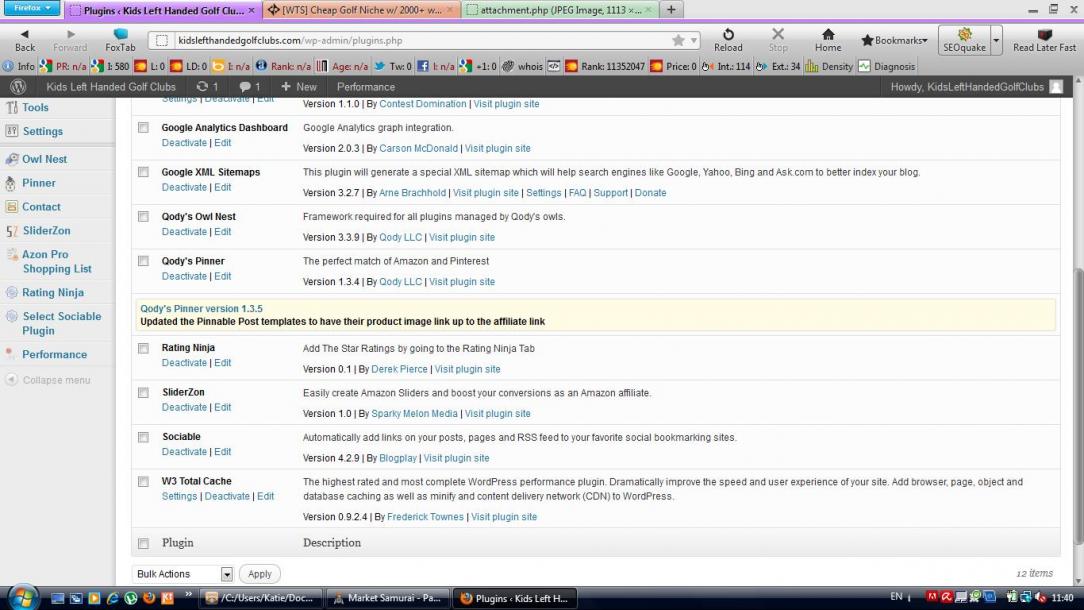Open the Pinner sidebar menu

(38, 183)
